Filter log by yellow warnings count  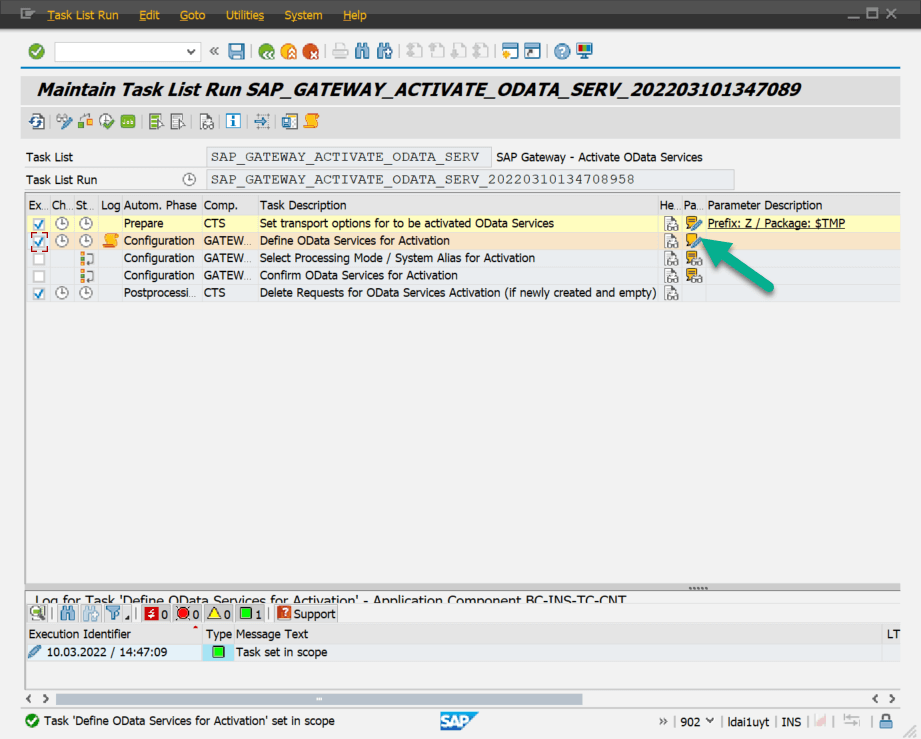point(220,614)
